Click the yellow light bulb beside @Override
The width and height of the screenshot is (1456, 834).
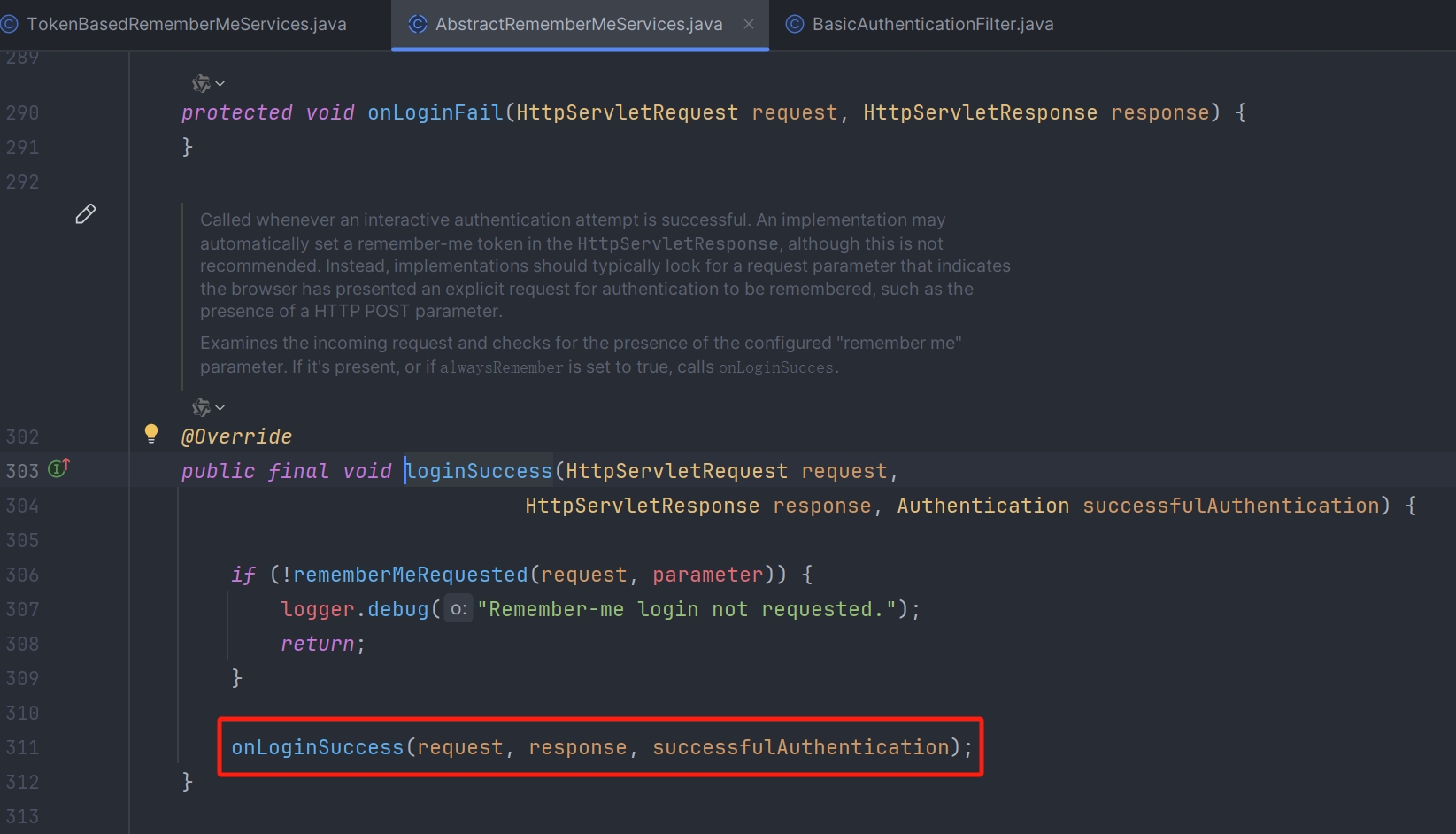(x=151, y=433)
